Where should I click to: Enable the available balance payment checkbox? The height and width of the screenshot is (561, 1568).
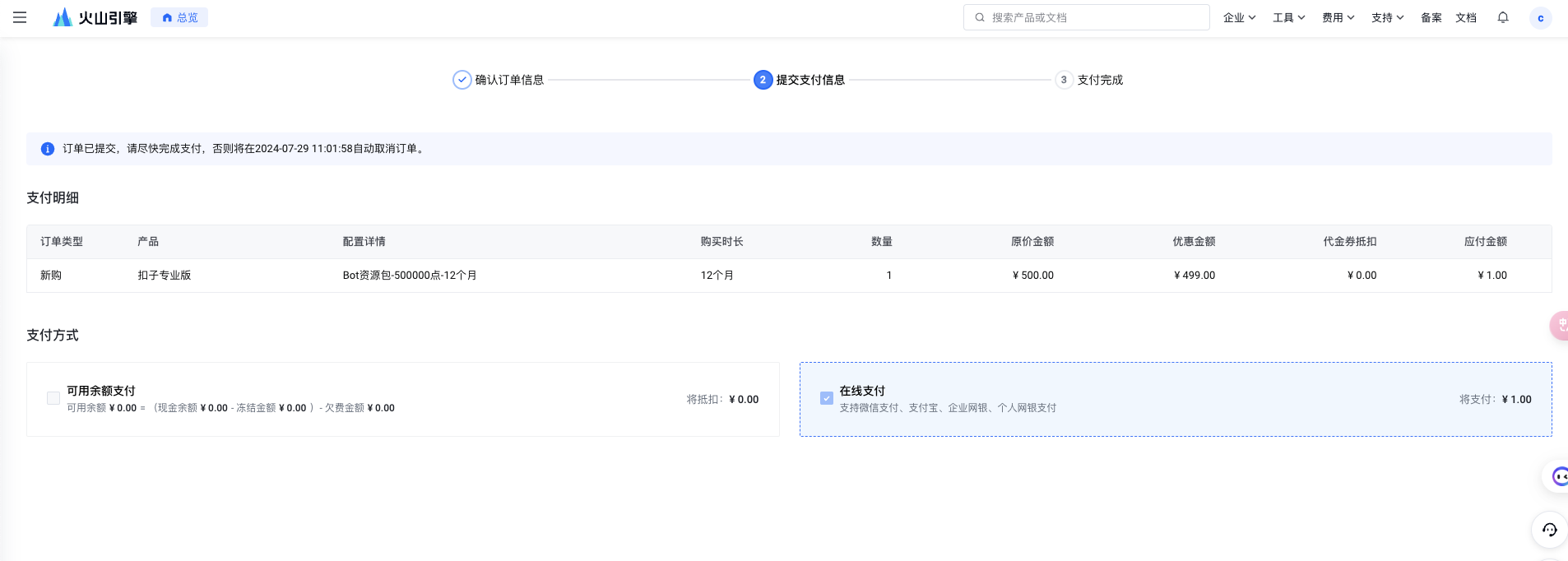tap(53, 399)
